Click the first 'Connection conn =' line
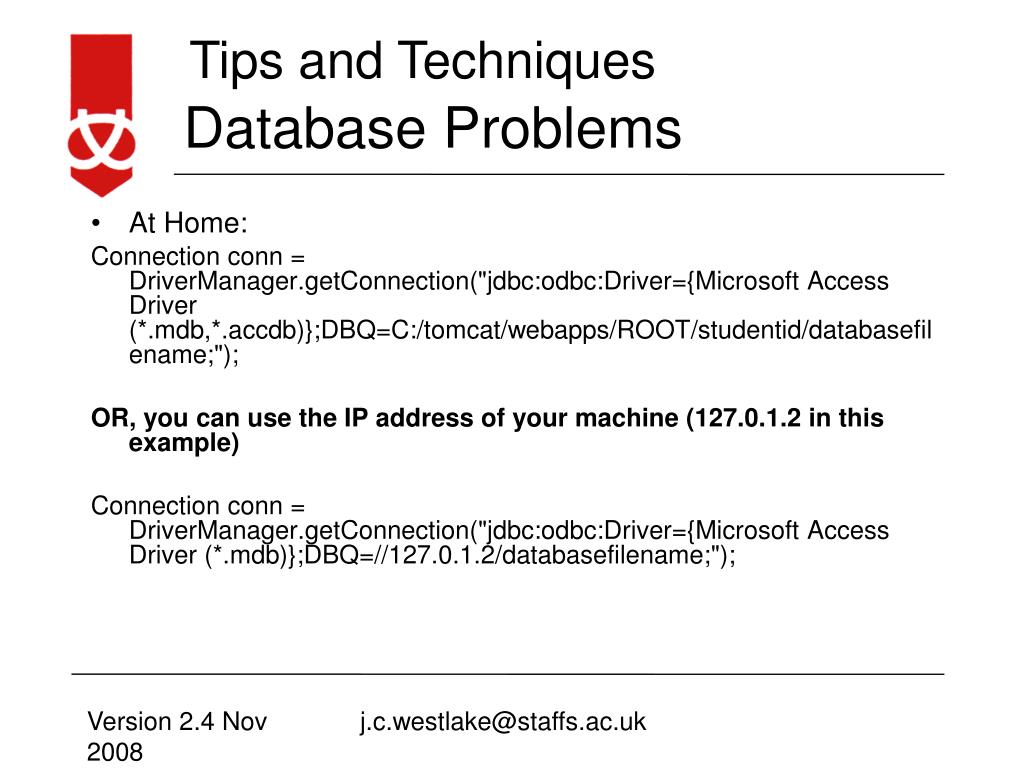The height and width of the screenshot is (768, 1024). (198, 257)
